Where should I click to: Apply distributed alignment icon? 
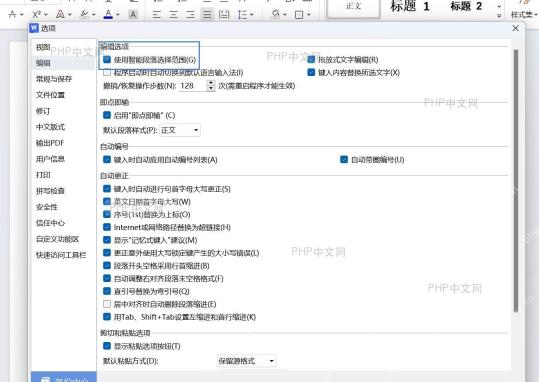pyautogui.click(x=224, y=14)
